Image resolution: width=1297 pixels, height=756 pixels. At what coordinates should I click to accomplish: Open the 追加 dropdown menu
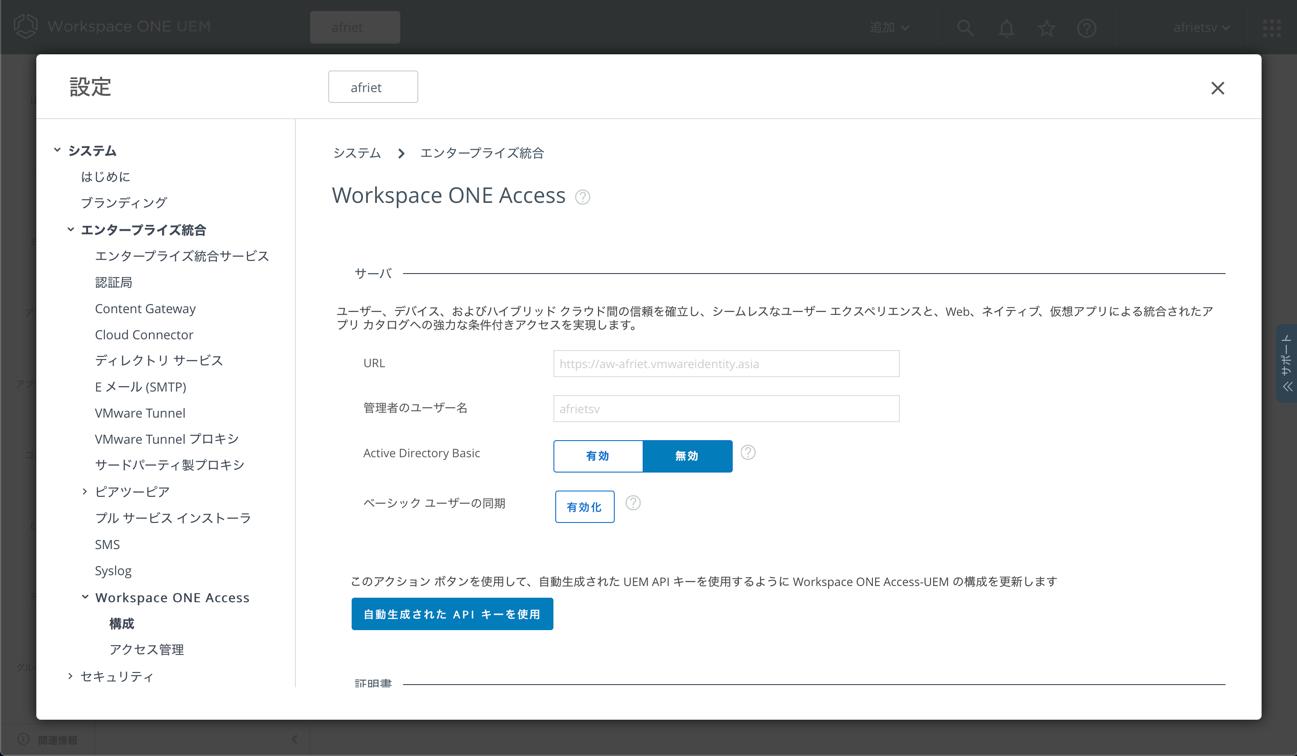(x=889, y=28)
